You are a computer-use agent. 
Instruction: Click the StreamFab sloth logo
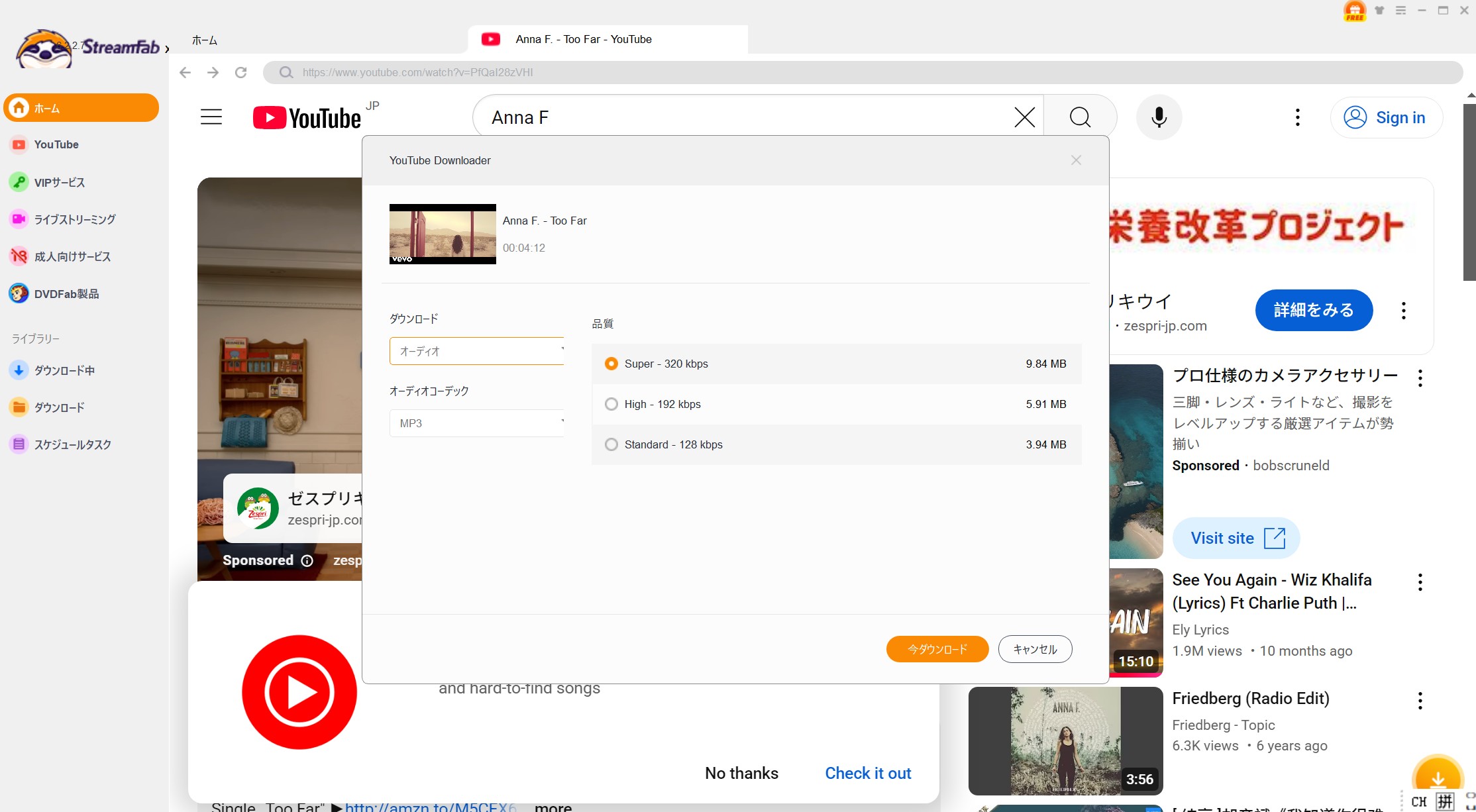point(44,48)
